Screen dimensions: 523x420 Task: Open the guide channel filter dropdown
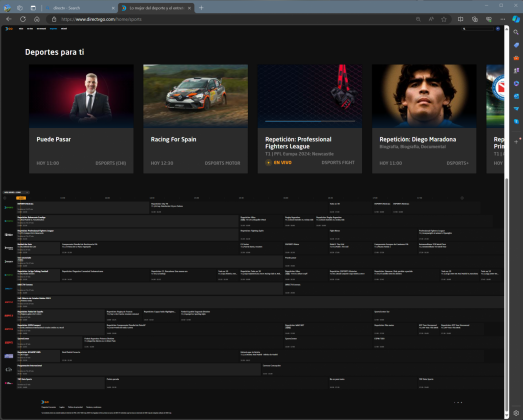[x=16, y=192]
